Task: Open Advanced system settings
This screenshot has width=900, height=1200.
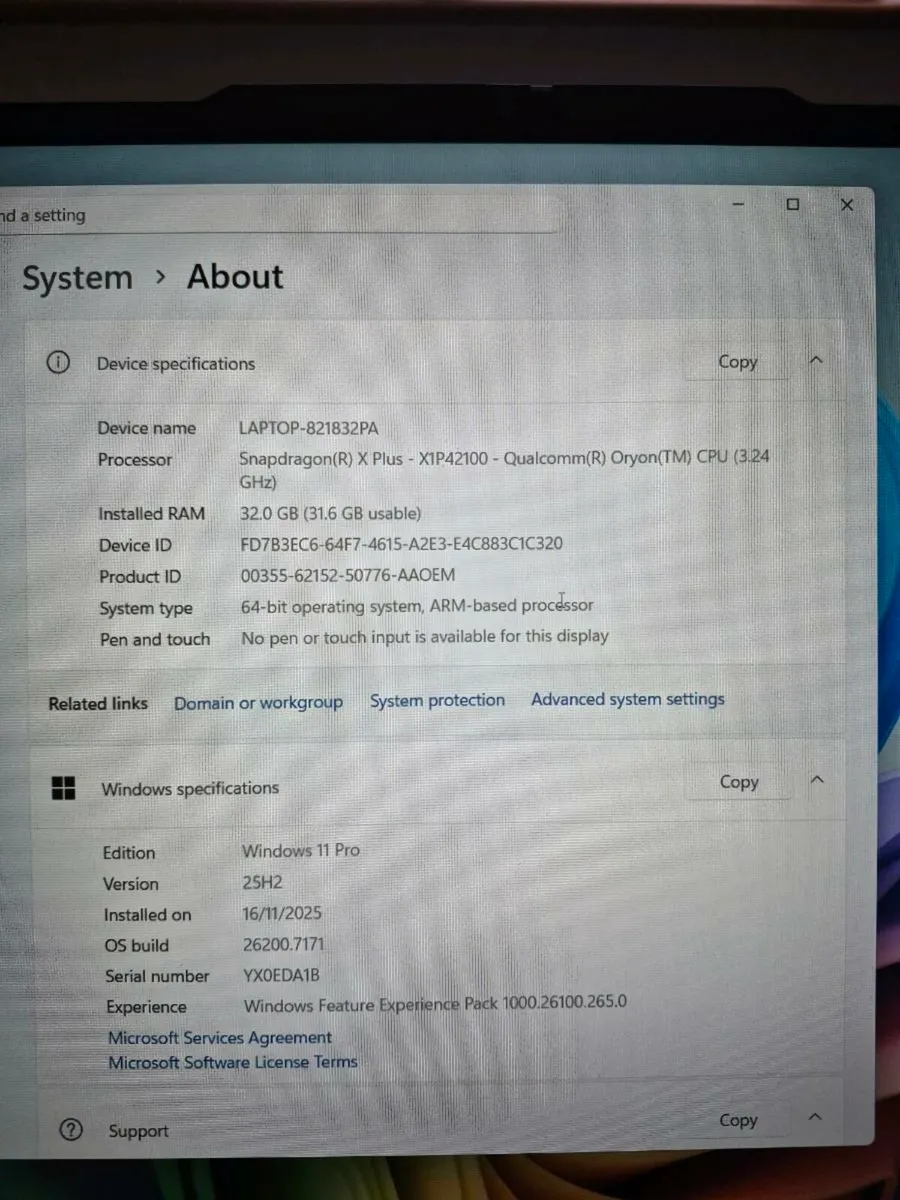Action: coord(627,699)
